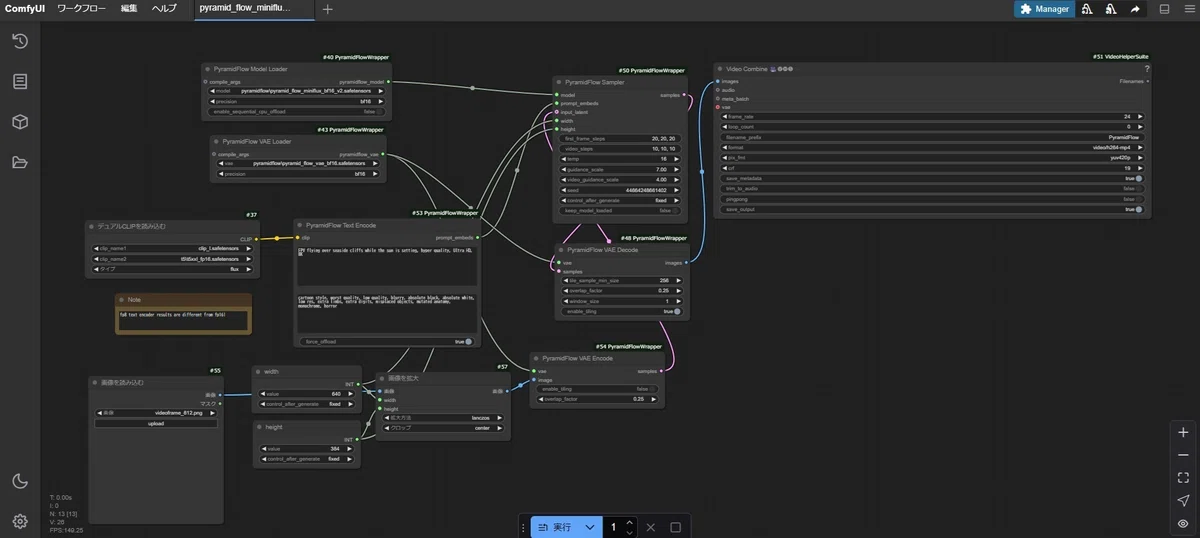Toggle force_offload in Text Encode node
Image resolution: width=1200 pixels, height=538 pixels.
(388, 341)
